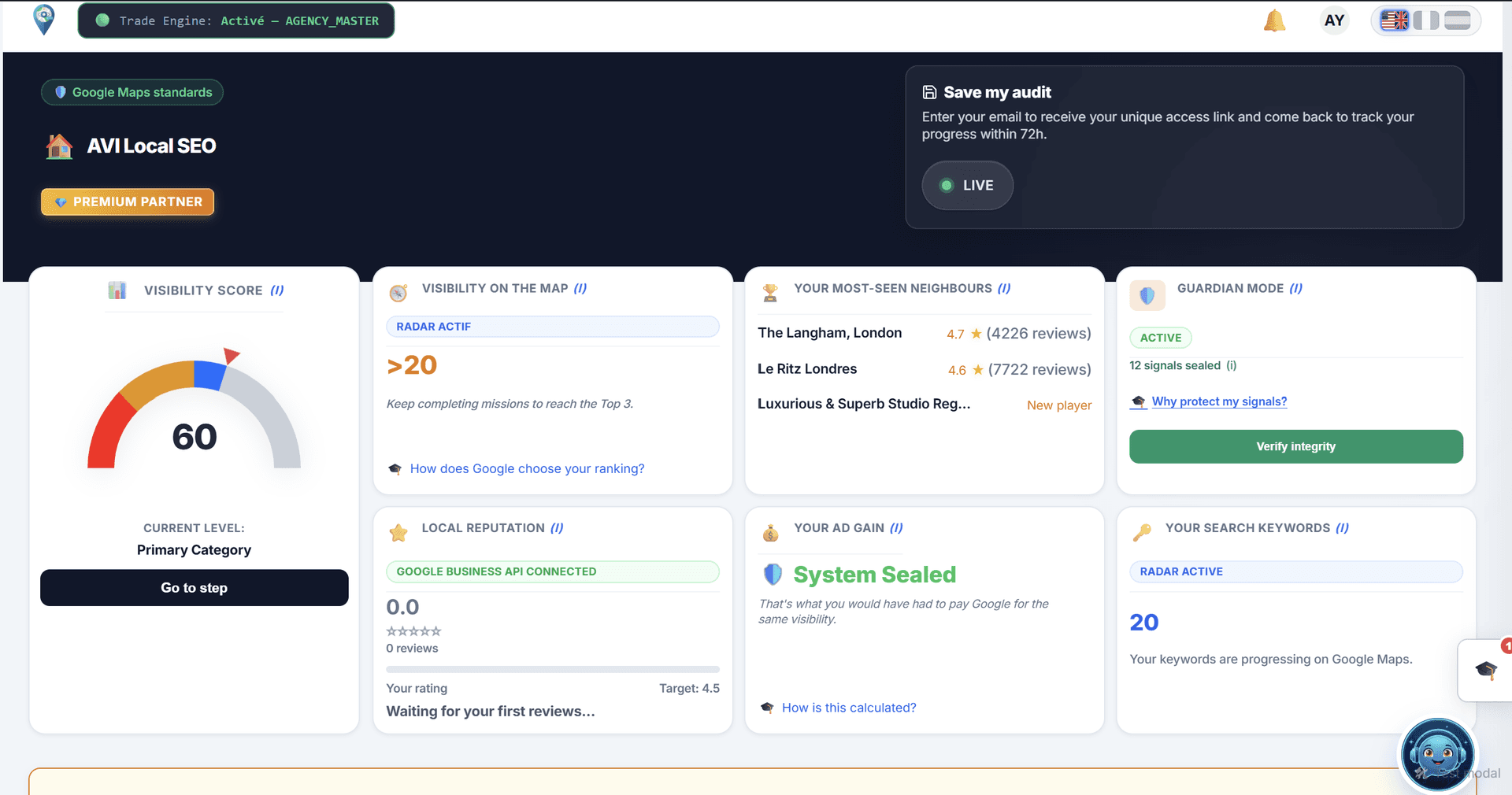Click the rating progress bar
This screenshot has width=1512, height=795.
click(552, 669)
